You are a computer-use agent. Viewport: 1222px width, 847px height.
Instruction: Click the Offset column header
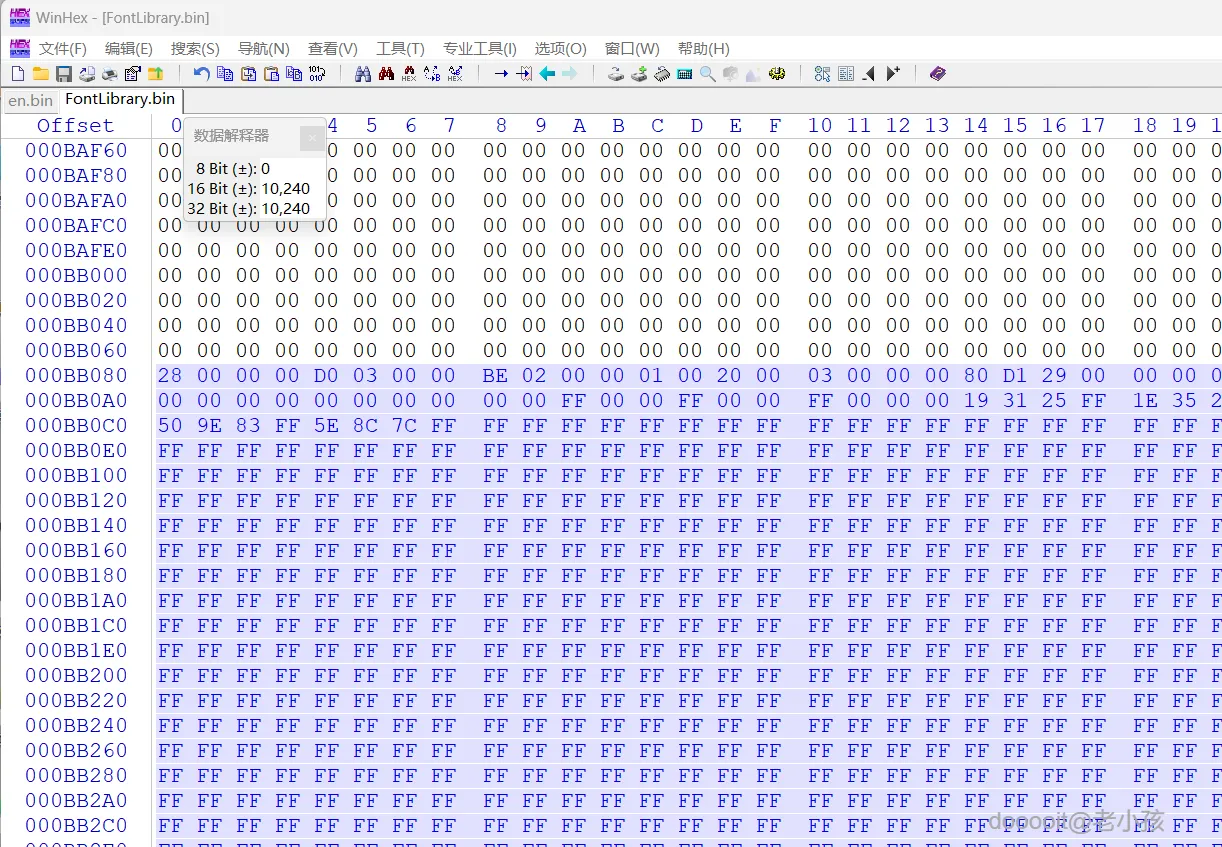click(x=76, y=125)
